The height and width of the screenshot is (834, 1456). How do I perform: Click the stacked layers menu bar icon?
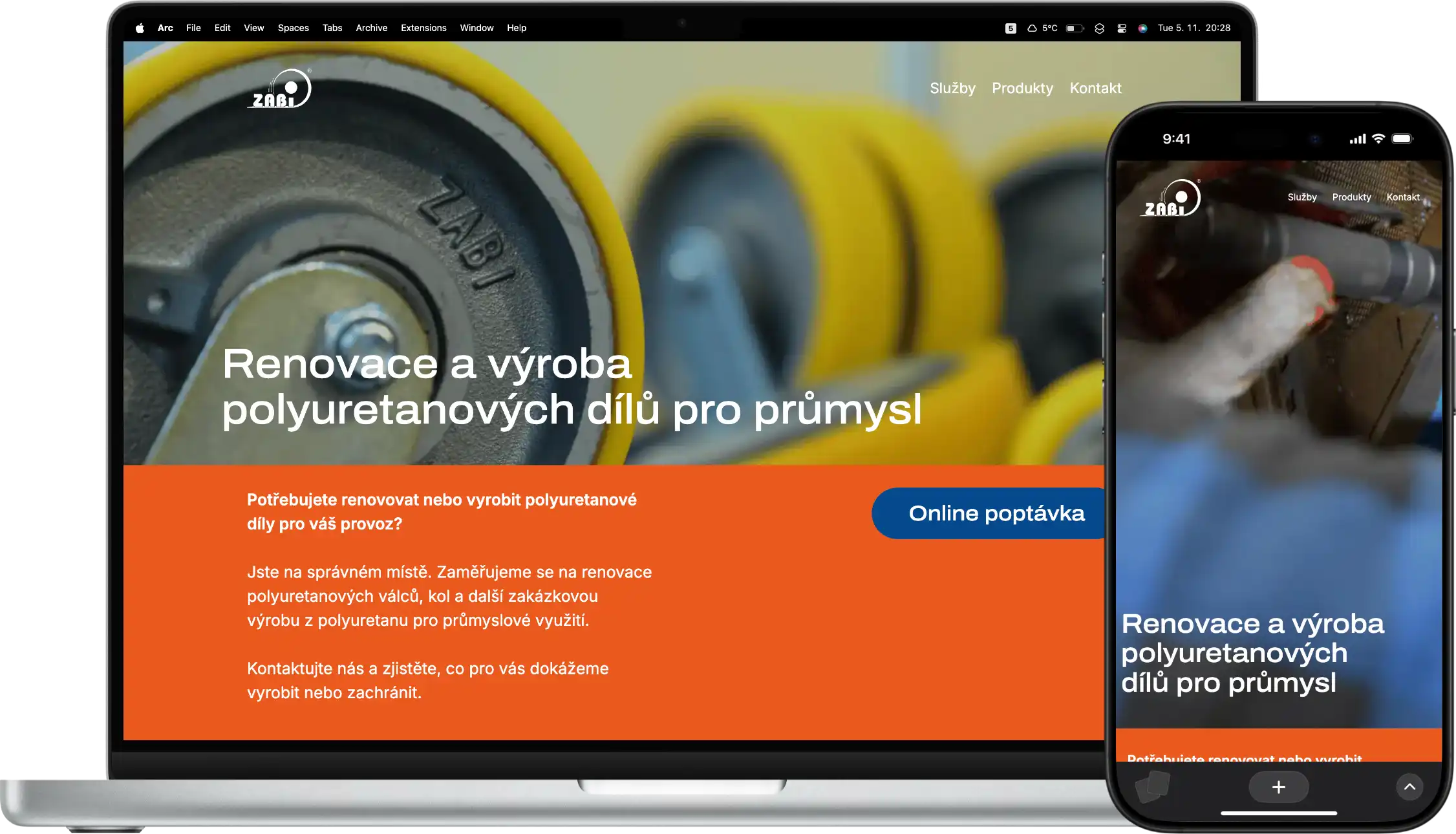coord(1099,28)
